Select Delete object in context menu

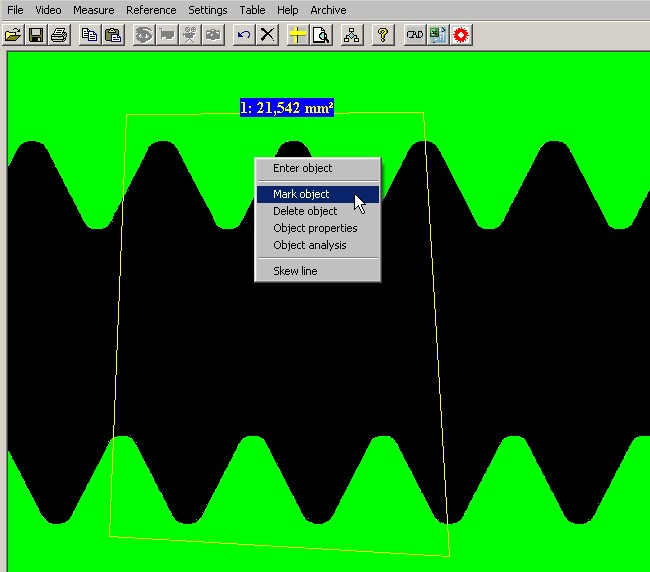(305, 211)
